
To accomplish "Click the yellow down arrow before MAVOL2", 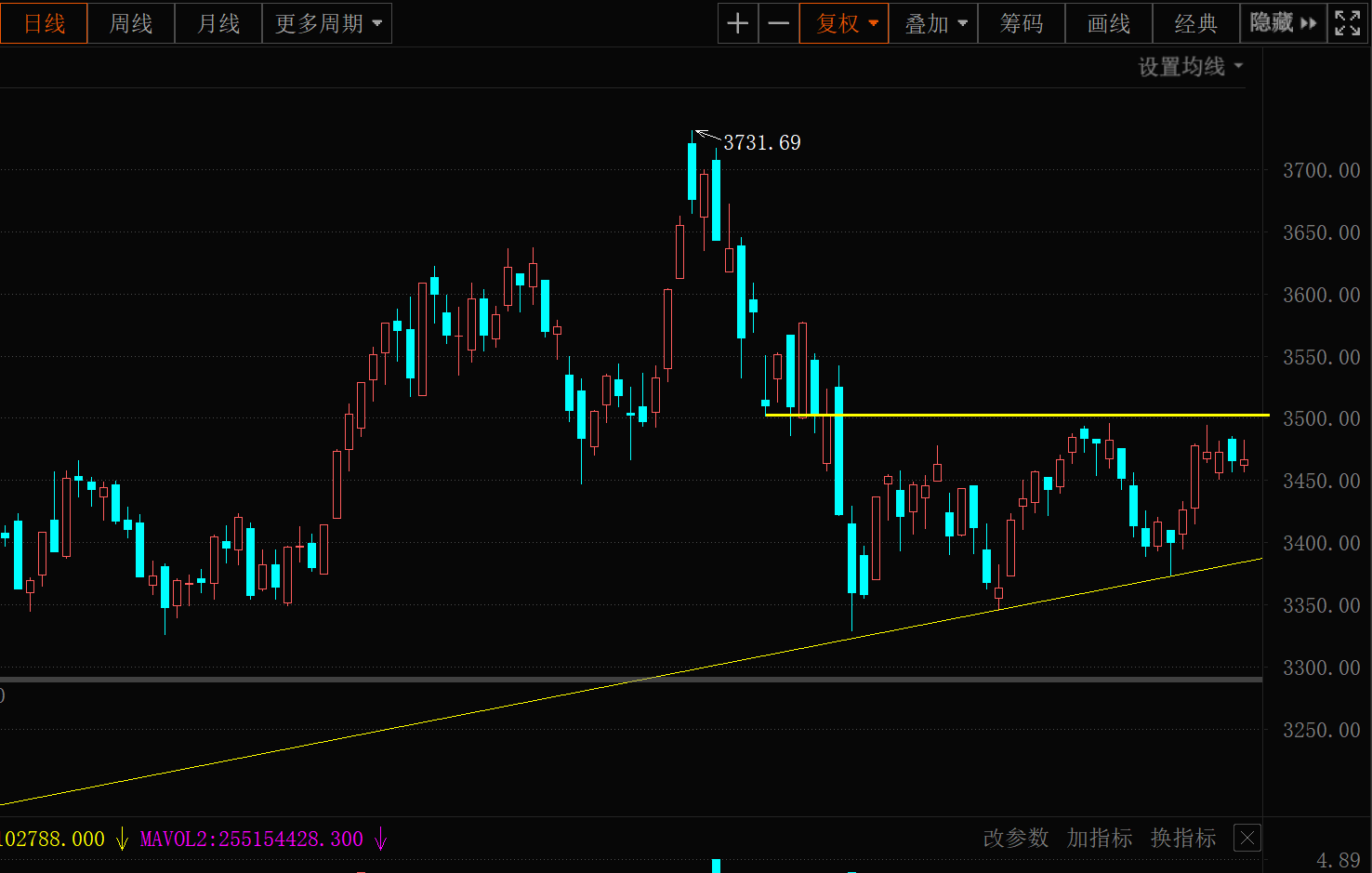I will (122, 840).
